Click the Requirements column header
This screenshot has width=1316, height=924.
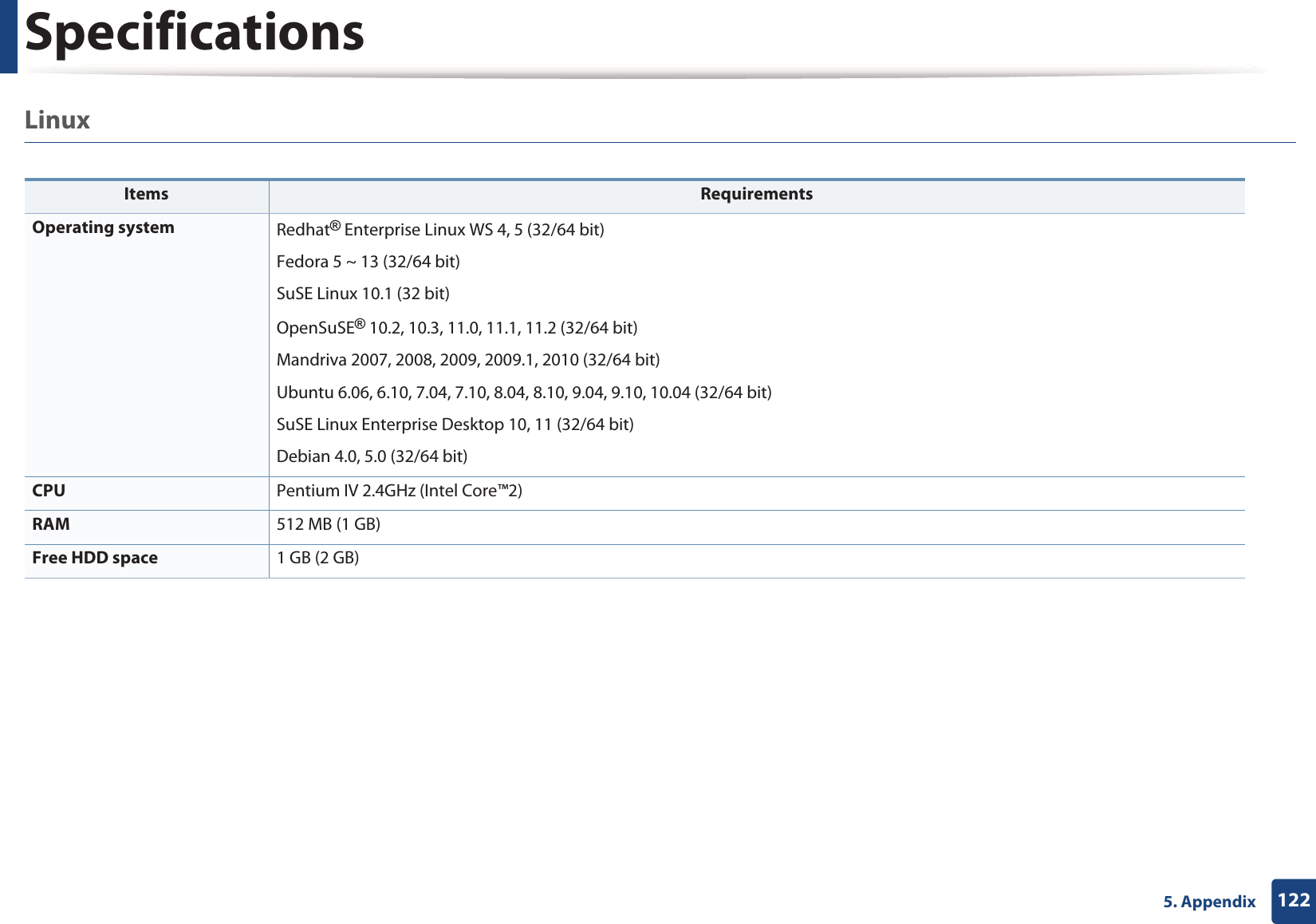[x=756, y=193]
